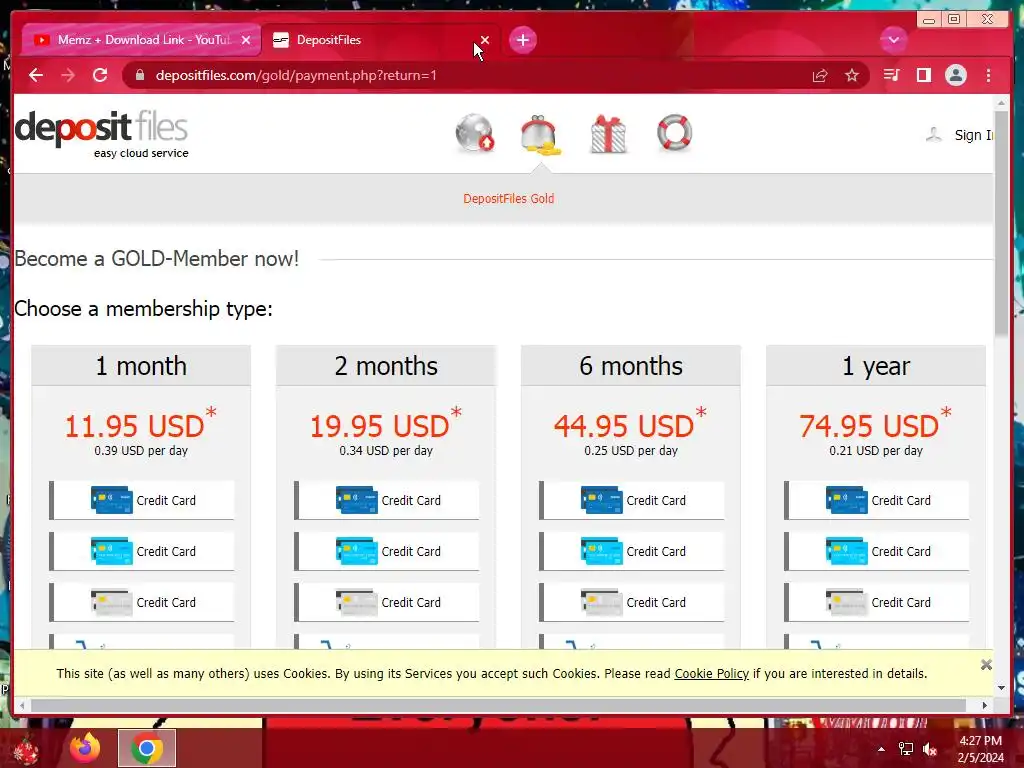
Task: Open the Cookie Policy link
Action: point(711,673)
